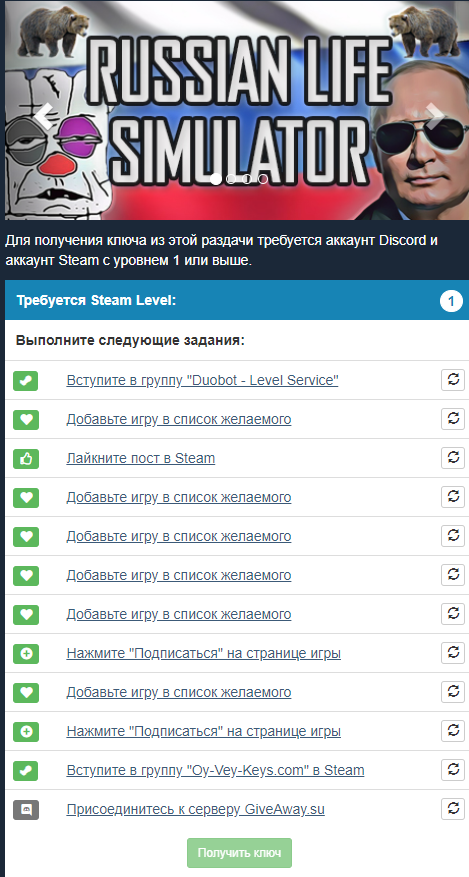Open wishlist link directly below Duobot group row

(179, 419)
